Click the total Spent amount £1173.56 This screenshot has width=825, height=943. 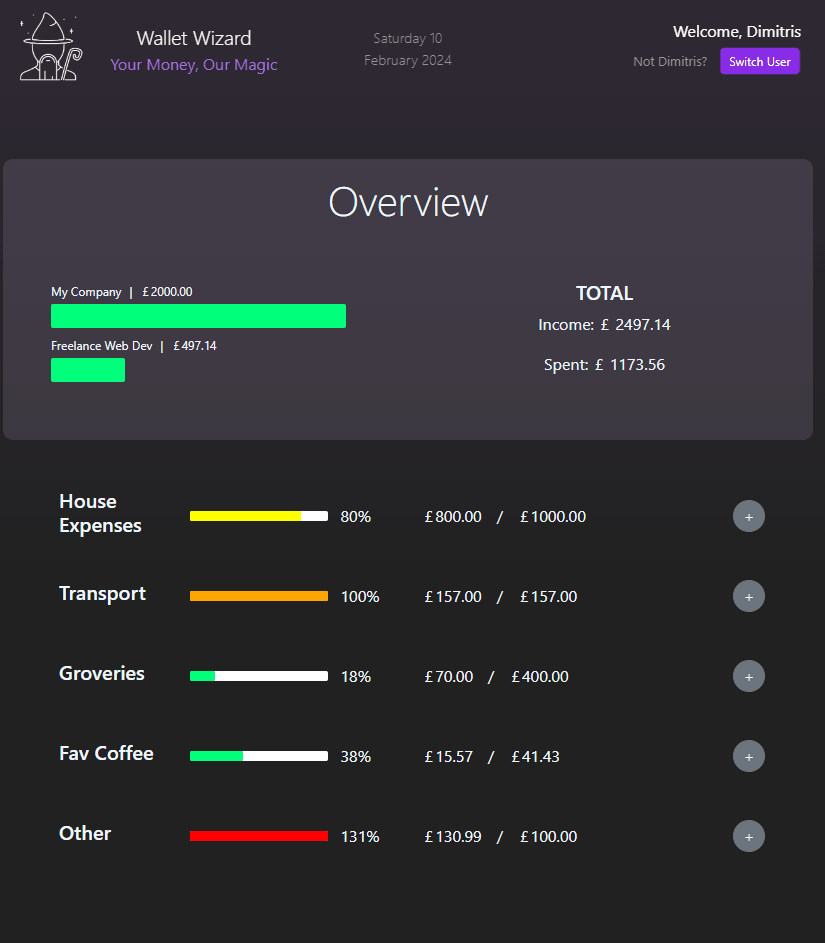[x=636, y=365]
